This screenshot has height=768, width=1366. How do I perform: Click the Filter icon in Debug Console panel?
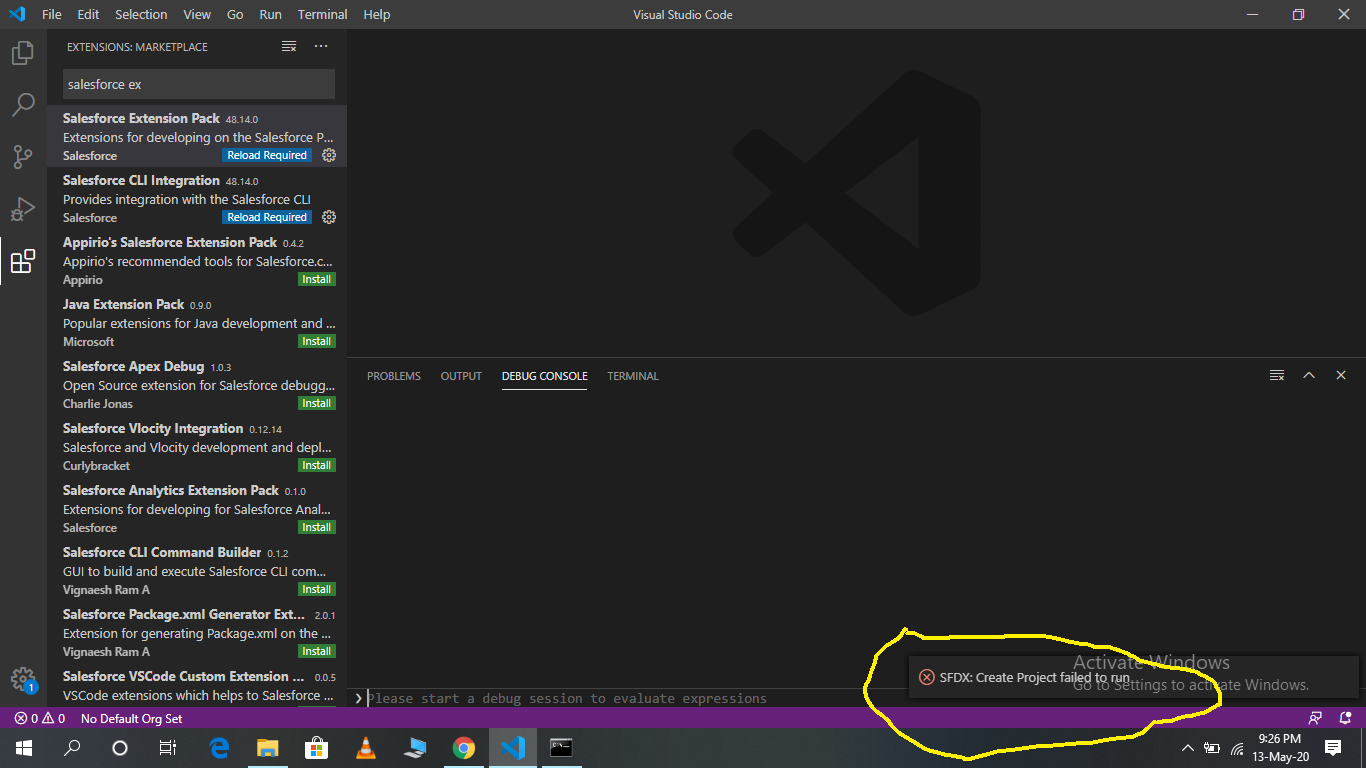click(x=1276, y=375)
